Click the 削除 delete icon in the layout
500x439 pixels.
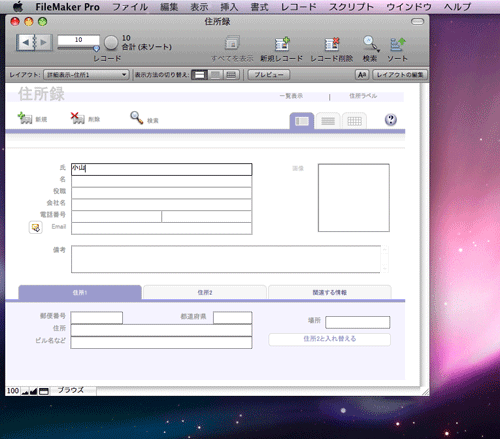78,118
